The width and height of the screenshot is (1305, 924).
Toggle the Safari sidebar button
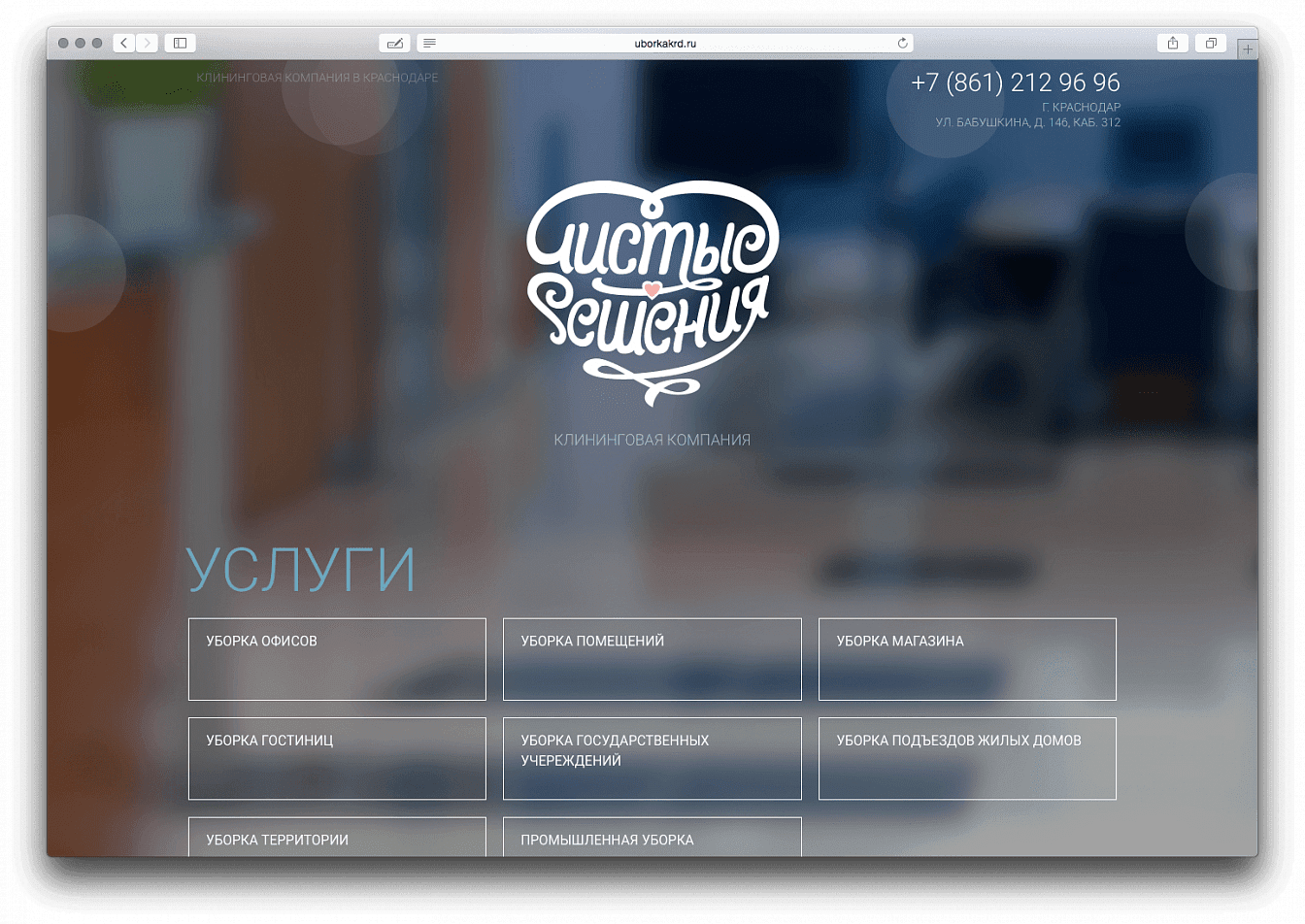180,43
